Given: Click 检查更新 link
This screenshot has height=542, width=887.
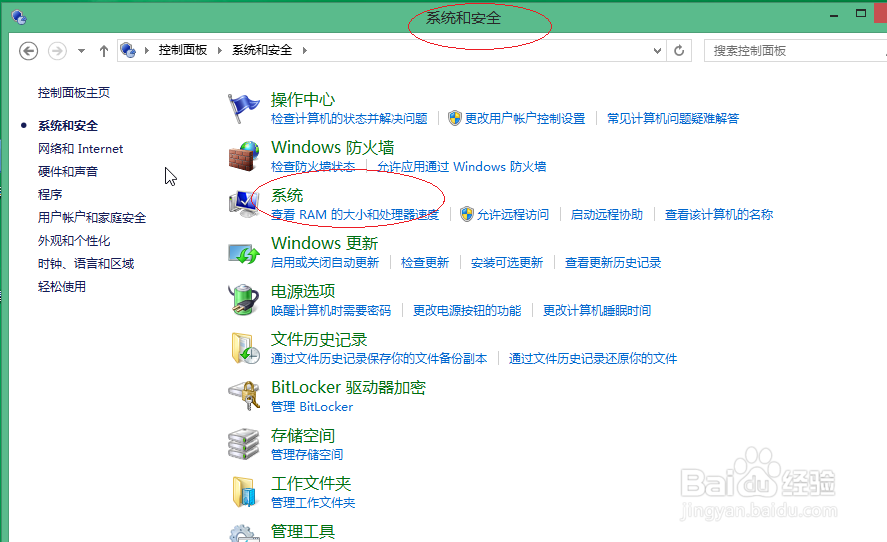Looking at the screenshot, I should click(x=425, y=263).
